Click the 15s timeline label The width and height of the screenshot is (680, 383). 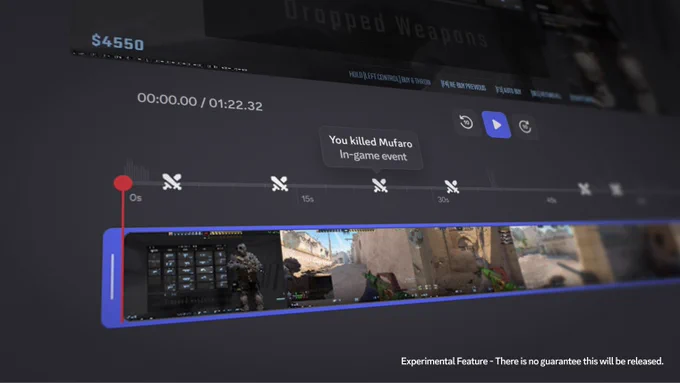[x=307, y=199]
